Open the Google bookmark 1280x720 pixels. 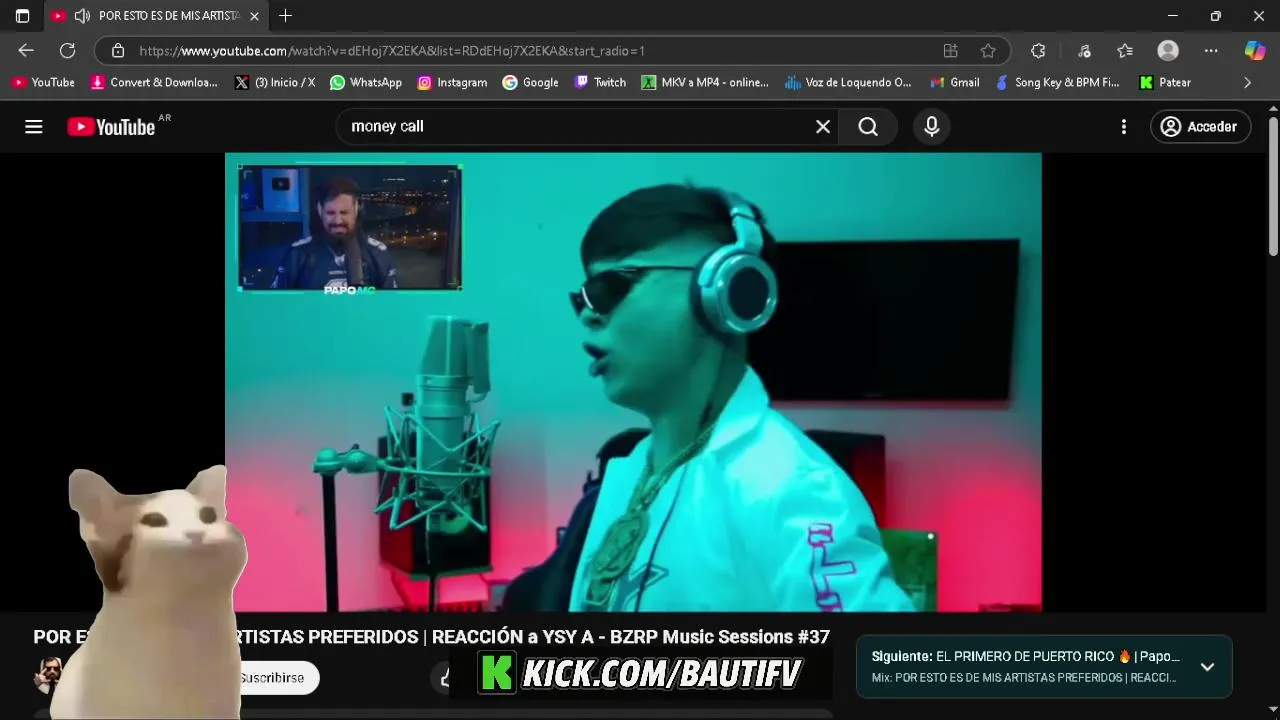[531, 82]
